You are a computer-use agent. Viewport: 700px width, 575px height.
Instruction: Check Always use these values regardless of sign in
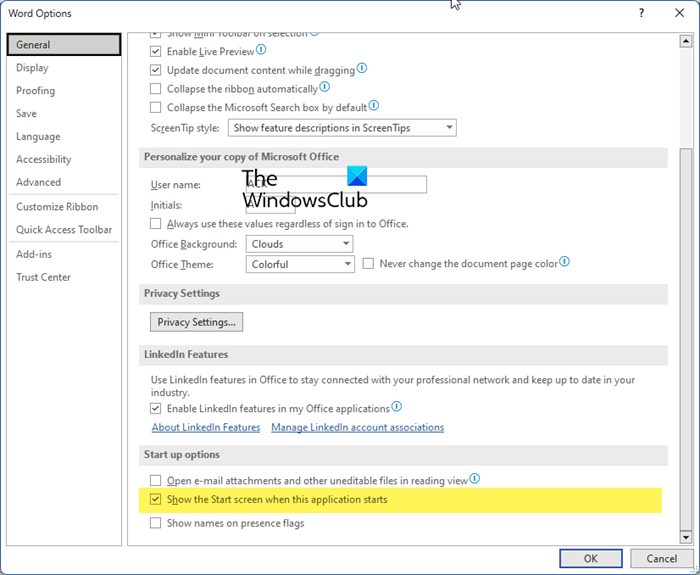[155, 224]
